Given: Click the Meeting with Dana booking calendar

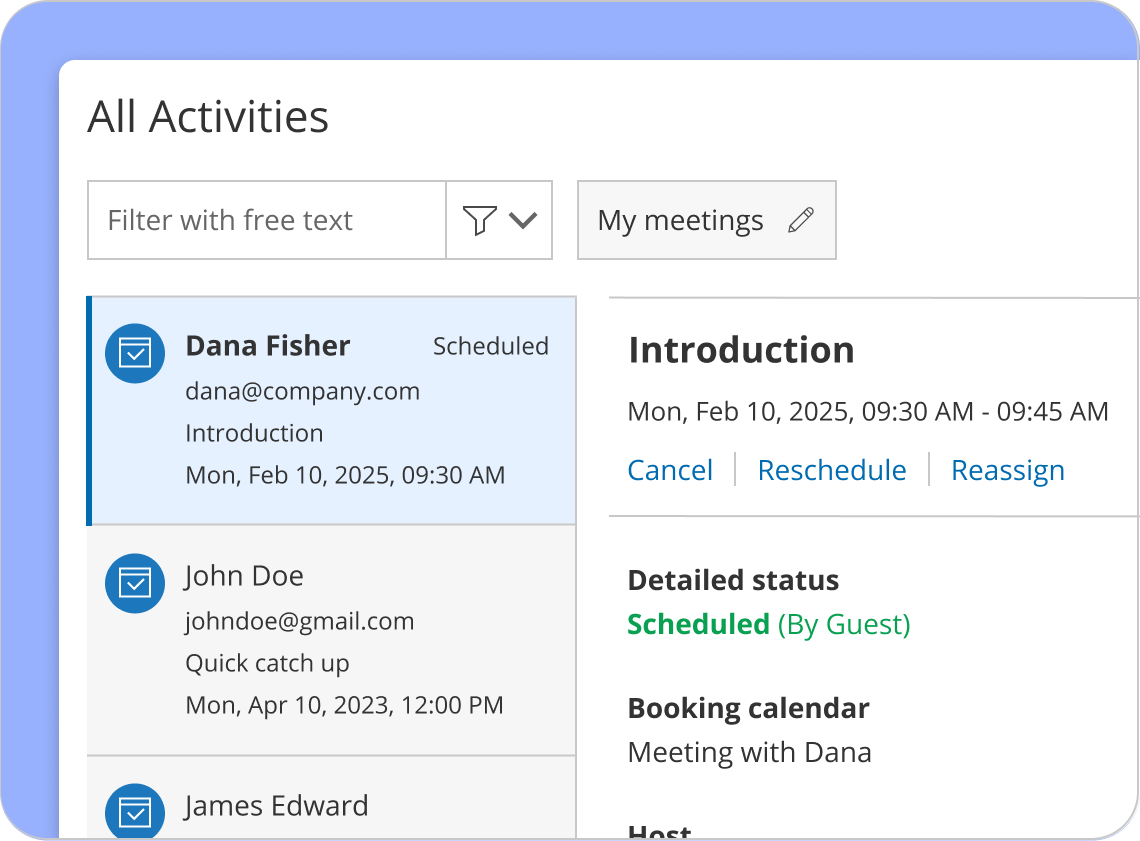Looking at the screenshot, I should tap(750, 752).
